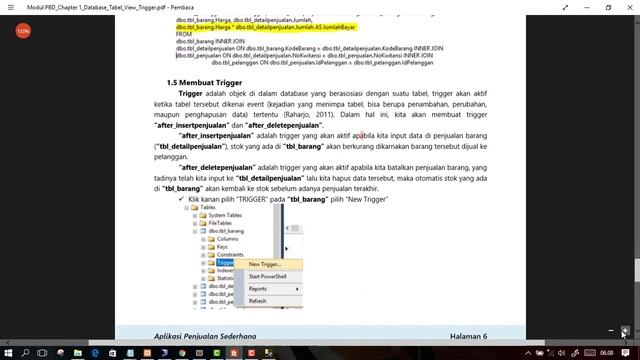Open taskbar search magnifier
The image size is (640, 360).
tap(25, 353)
